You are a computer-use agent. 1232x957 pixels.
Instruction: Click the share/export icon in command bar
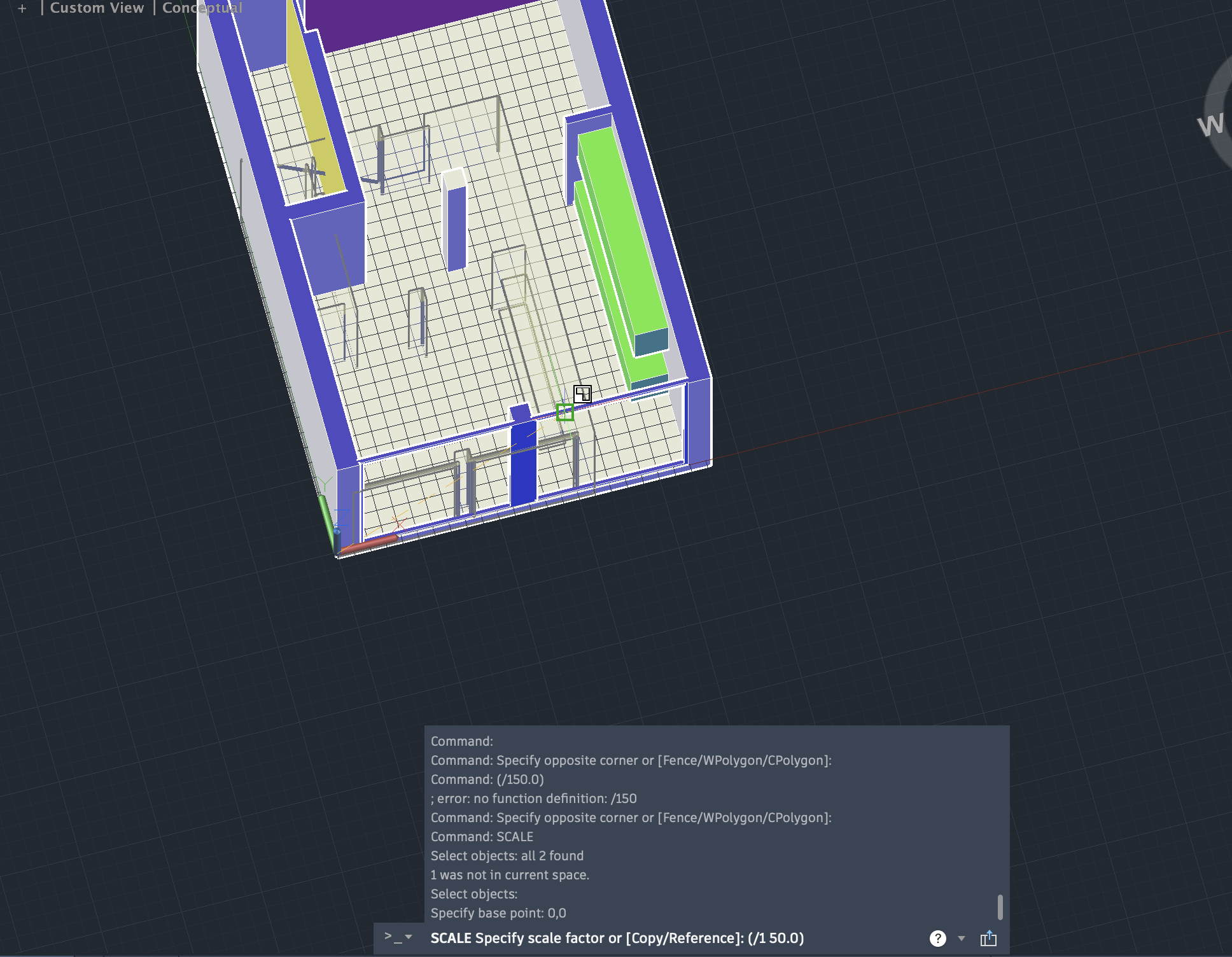[988, 938]
